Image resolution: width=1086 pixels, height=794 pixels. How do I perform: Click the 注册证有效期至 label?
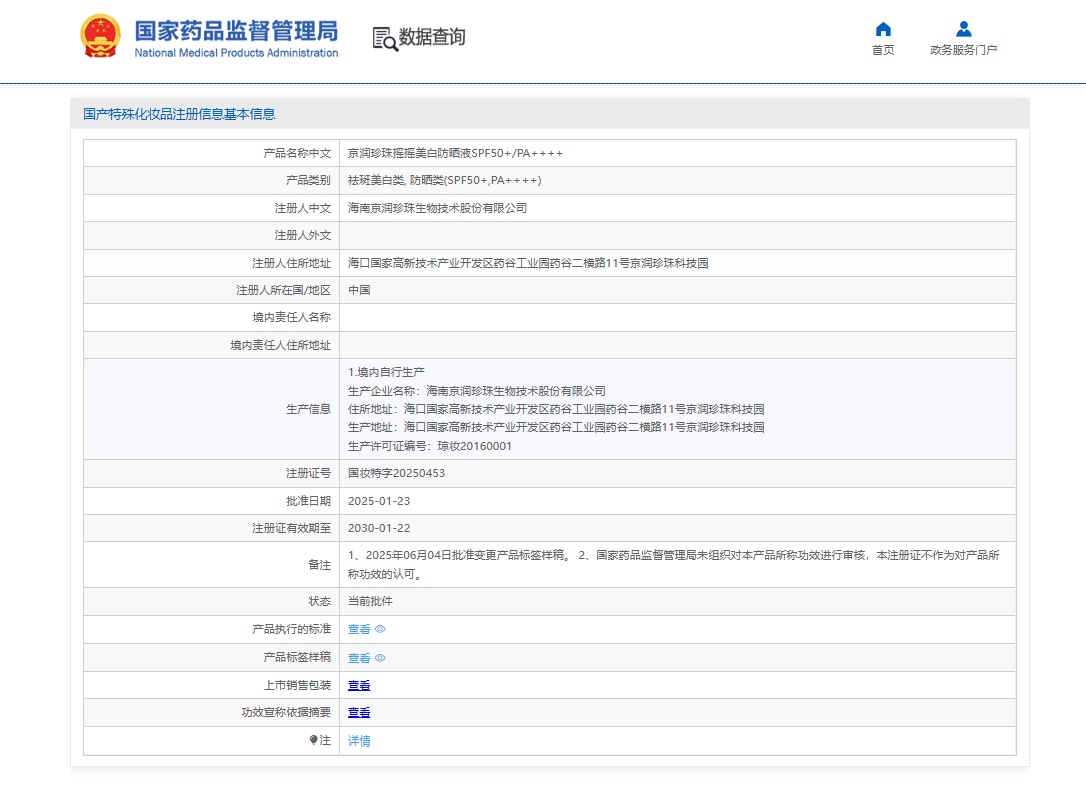coord(292,529)
